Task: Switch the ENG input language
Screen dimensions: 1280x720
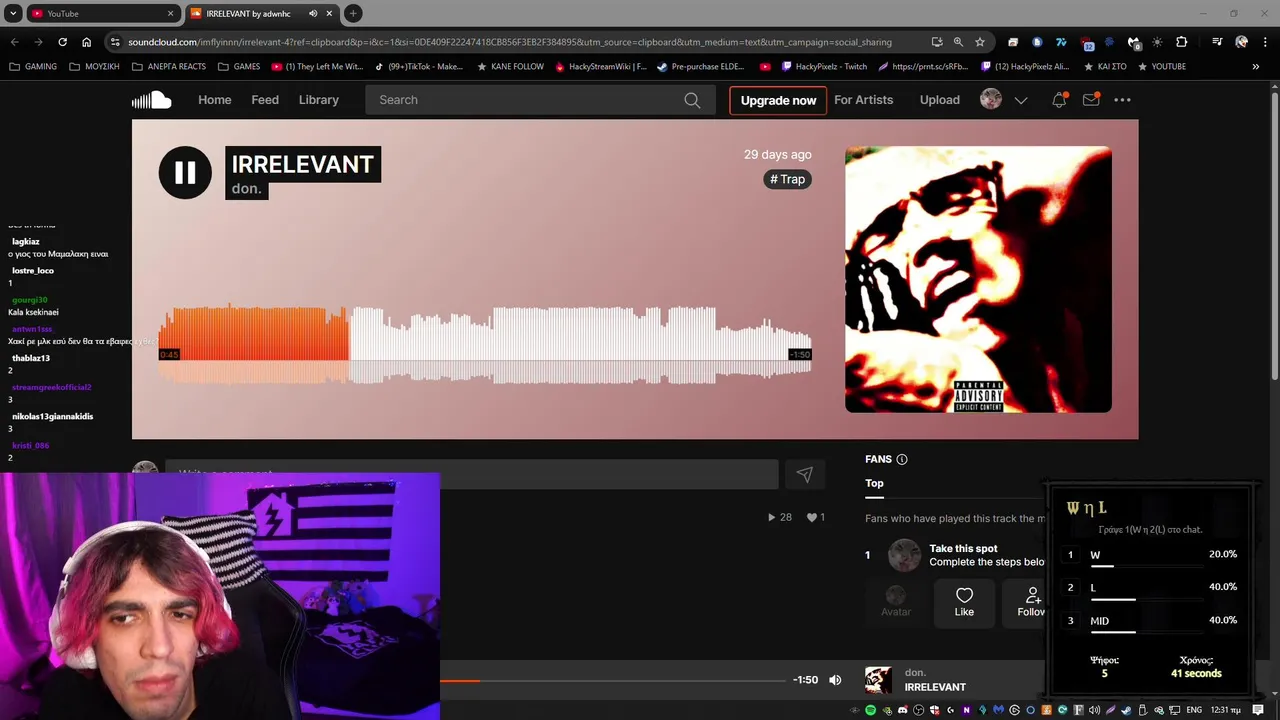Action: point(1194,710)
